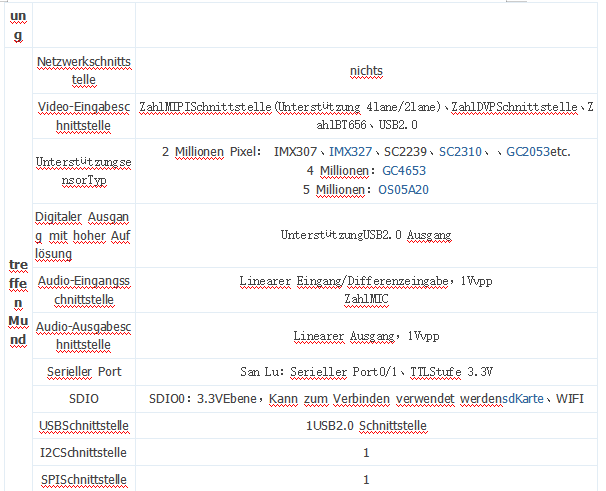Select the Netzwerkschnittstelle row header cell
Screen dimensions: 606x491
coord(84,71)
